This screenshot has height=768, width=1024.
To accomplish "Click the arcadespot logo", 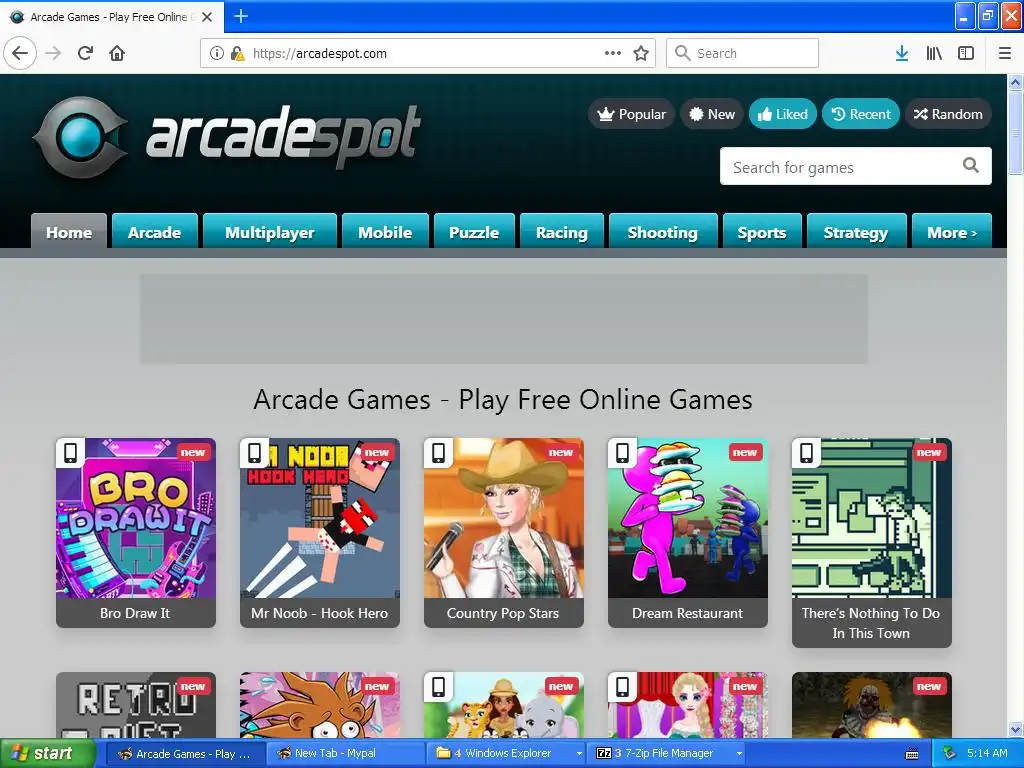I will coord(227,136).
